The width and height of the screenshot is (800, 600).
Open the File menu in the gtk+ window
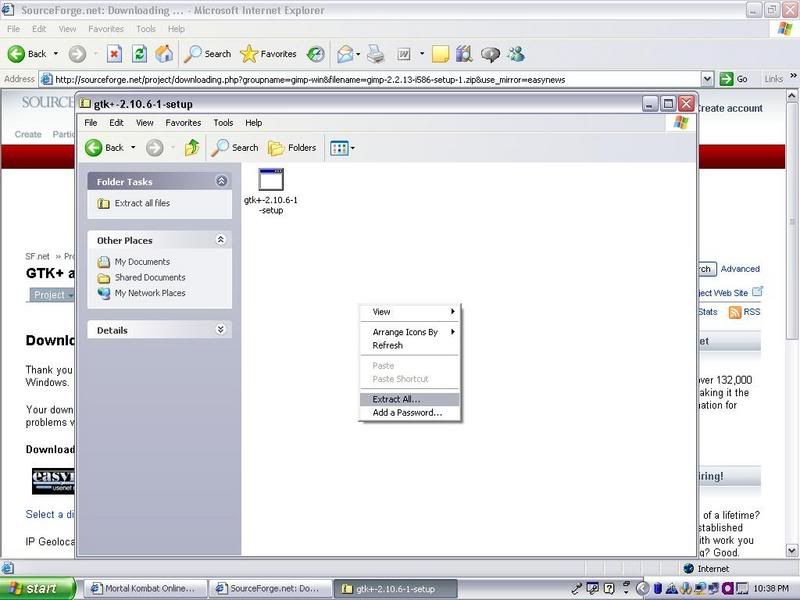point(91,123)
